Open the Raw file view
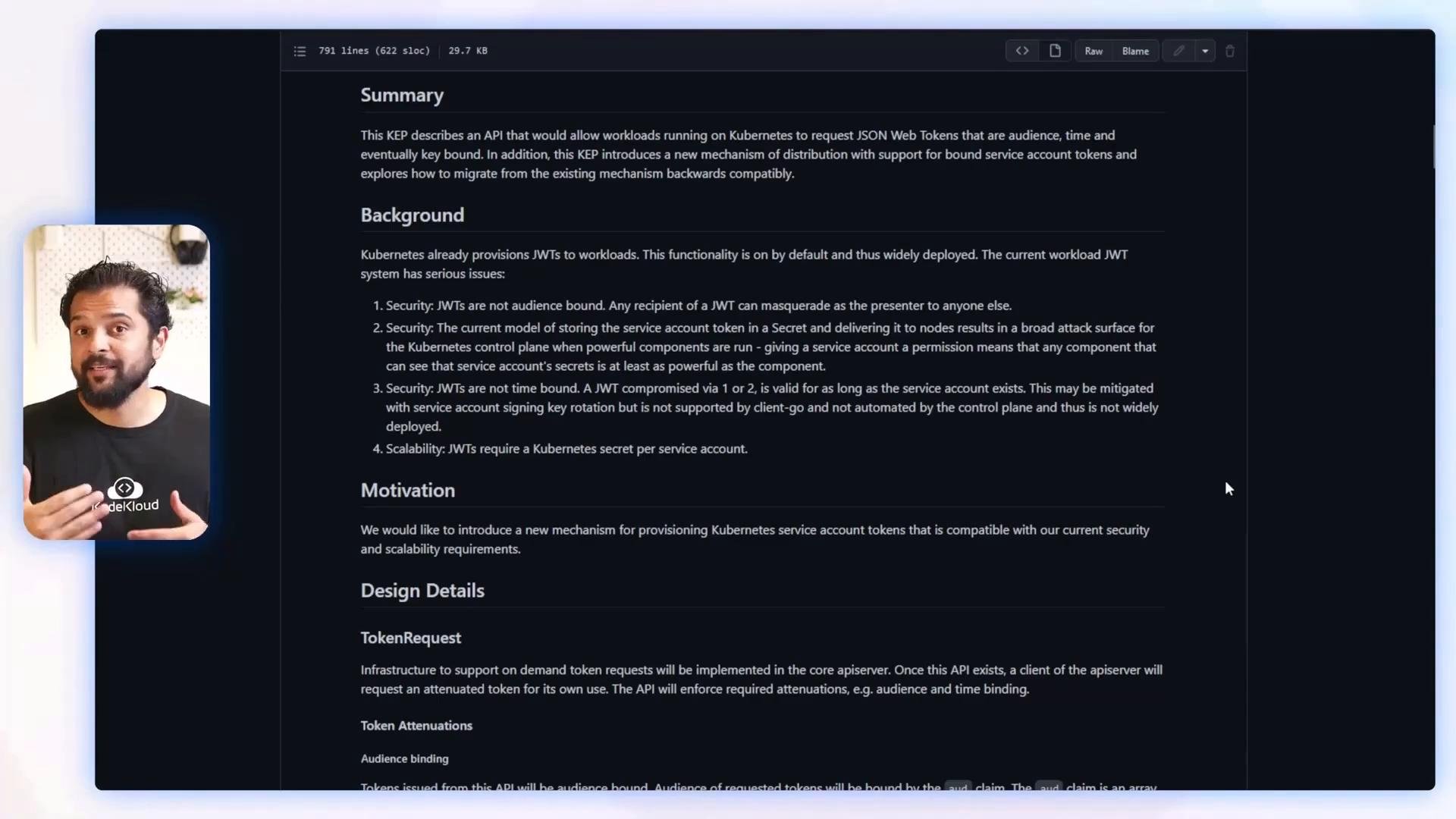Viewport: 1456px width, 819px height. pyautogui.click(x=1094, y=51)
